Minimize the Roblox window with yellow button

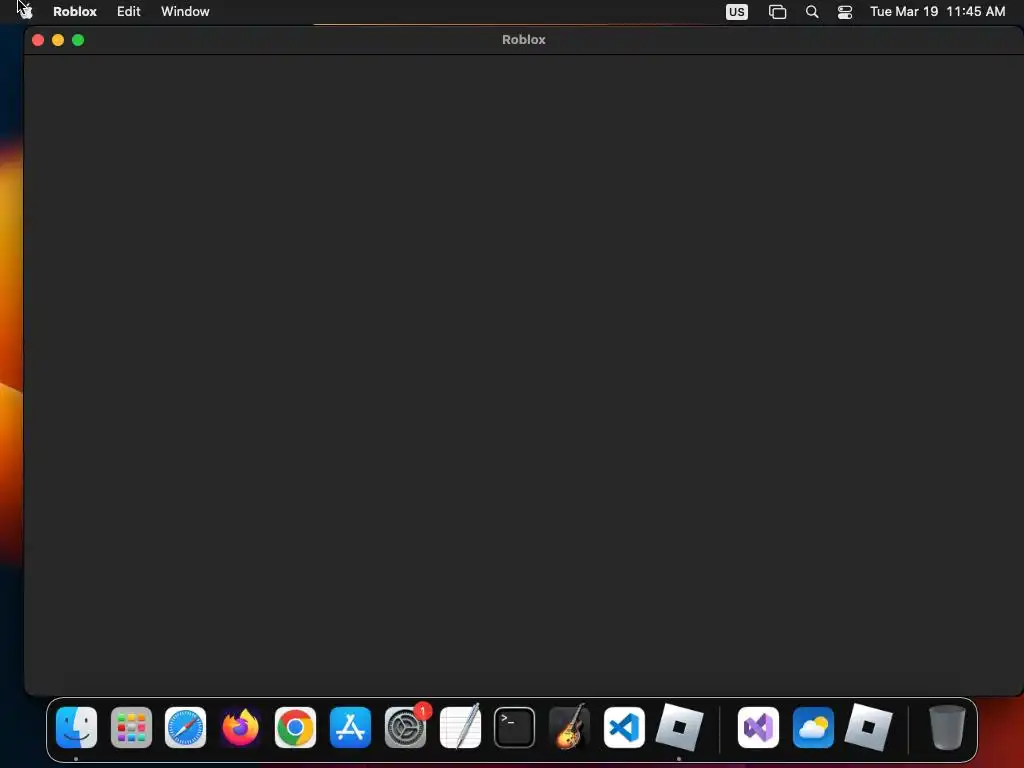58,40
